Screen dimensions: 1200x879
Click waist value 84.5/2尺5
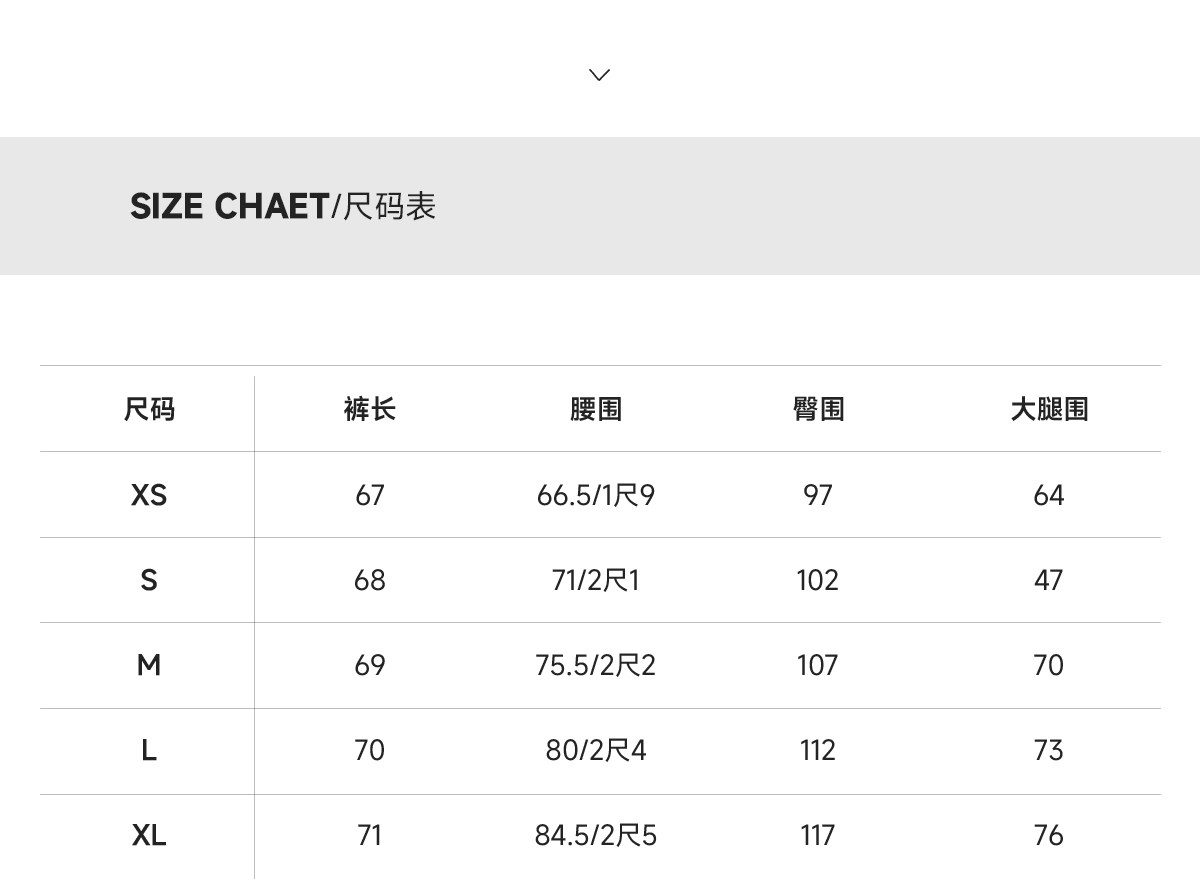point(596,835)
